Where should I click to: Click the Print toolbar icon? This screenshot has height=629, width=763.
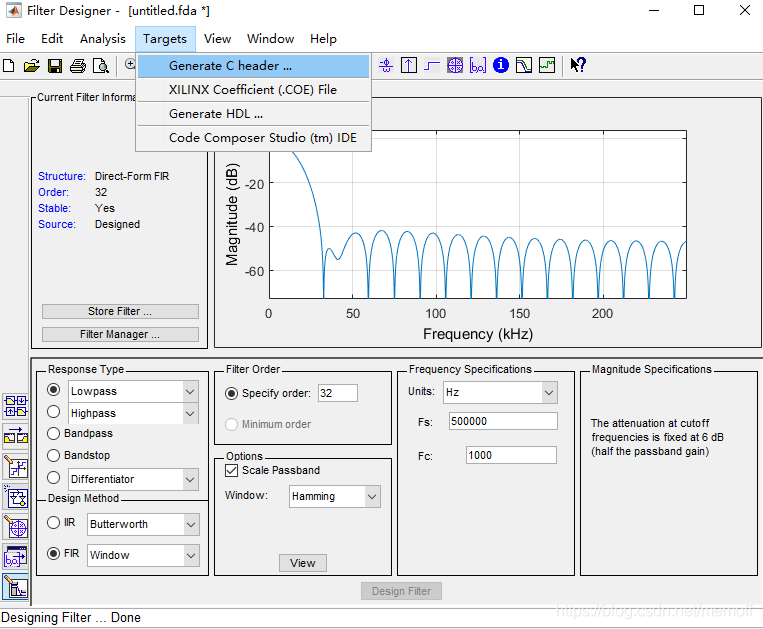click(x=78, y=66)
